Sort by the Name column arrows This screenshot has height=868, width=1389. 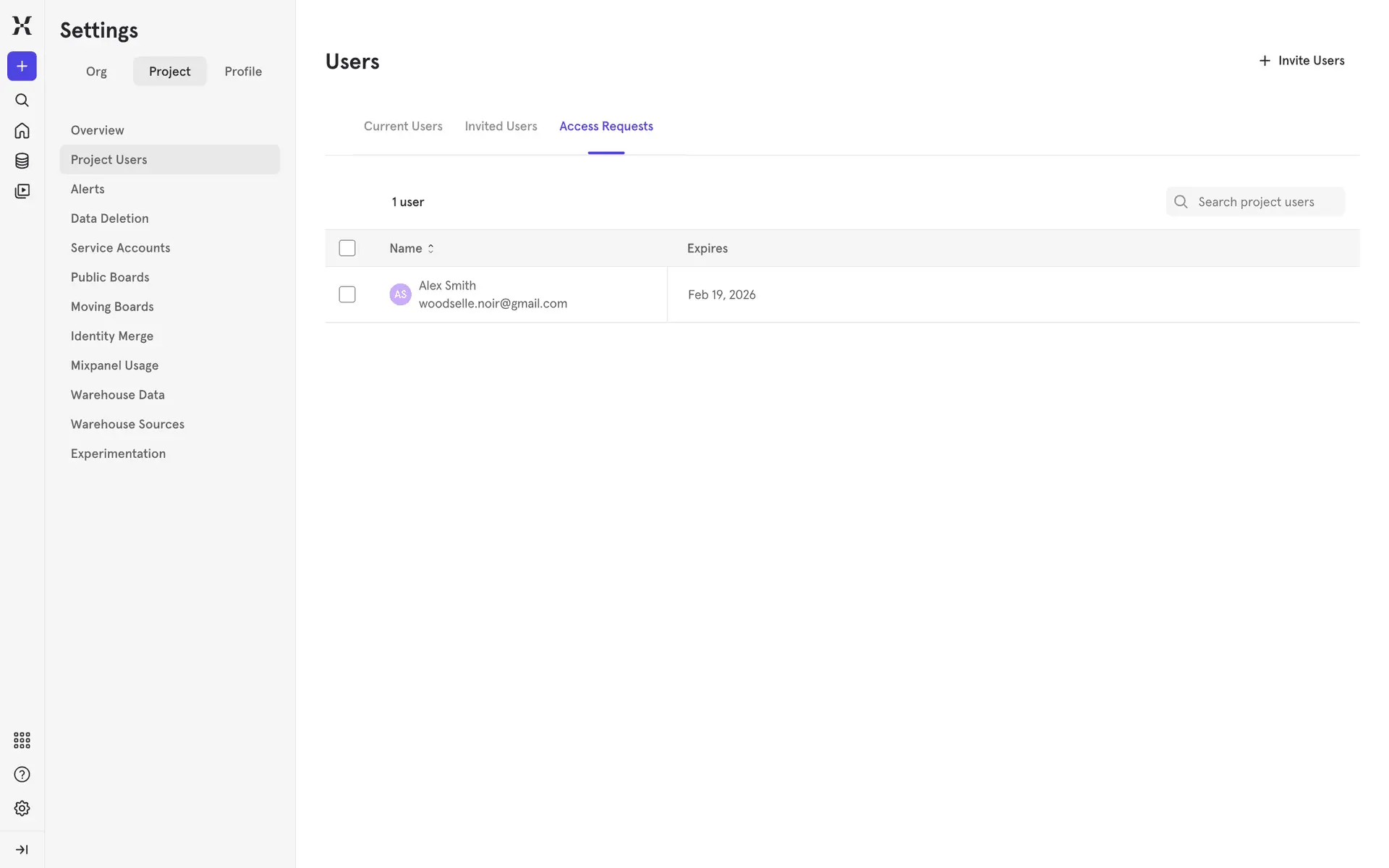pos(430,248)
